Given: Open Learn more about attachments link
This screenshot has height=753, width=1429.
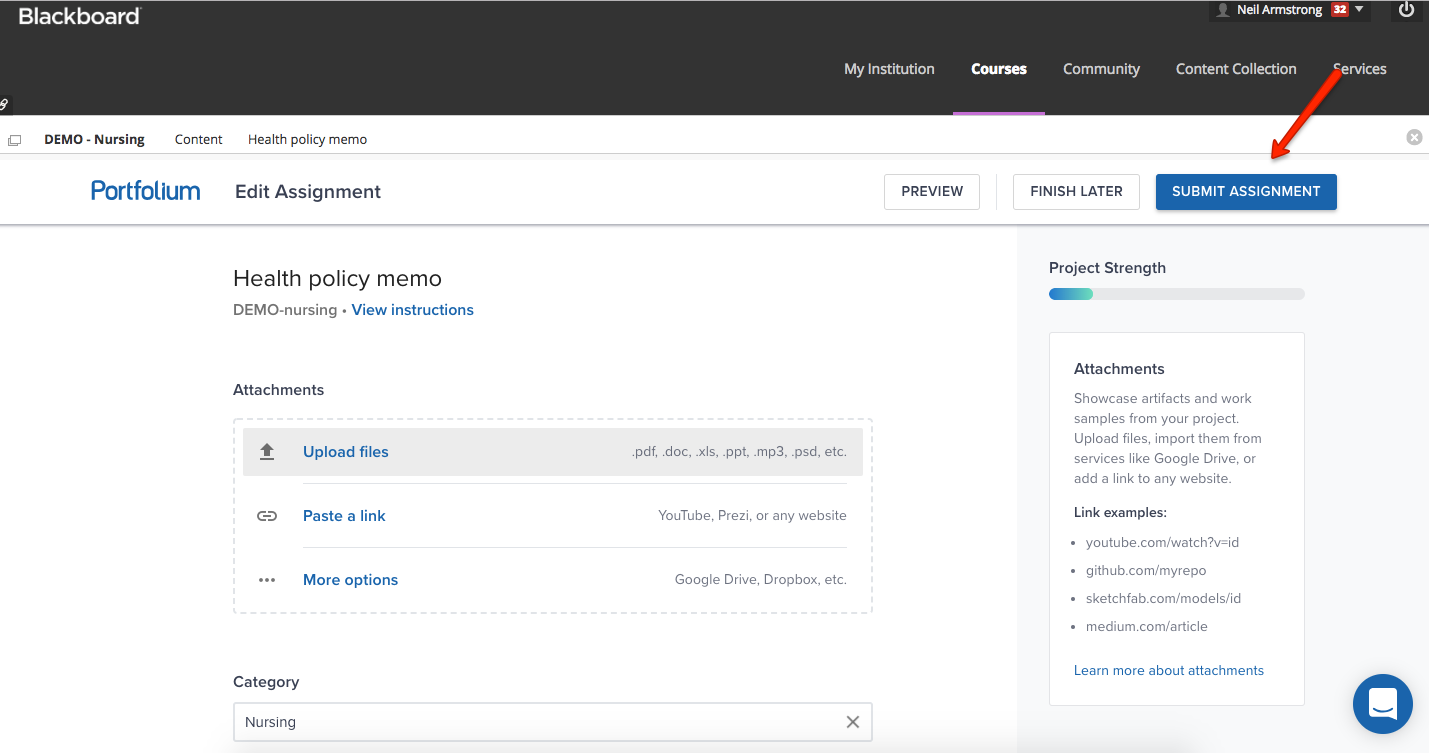Looking at the screenshot, I should pyautogui.click(x=1169, y=670).
